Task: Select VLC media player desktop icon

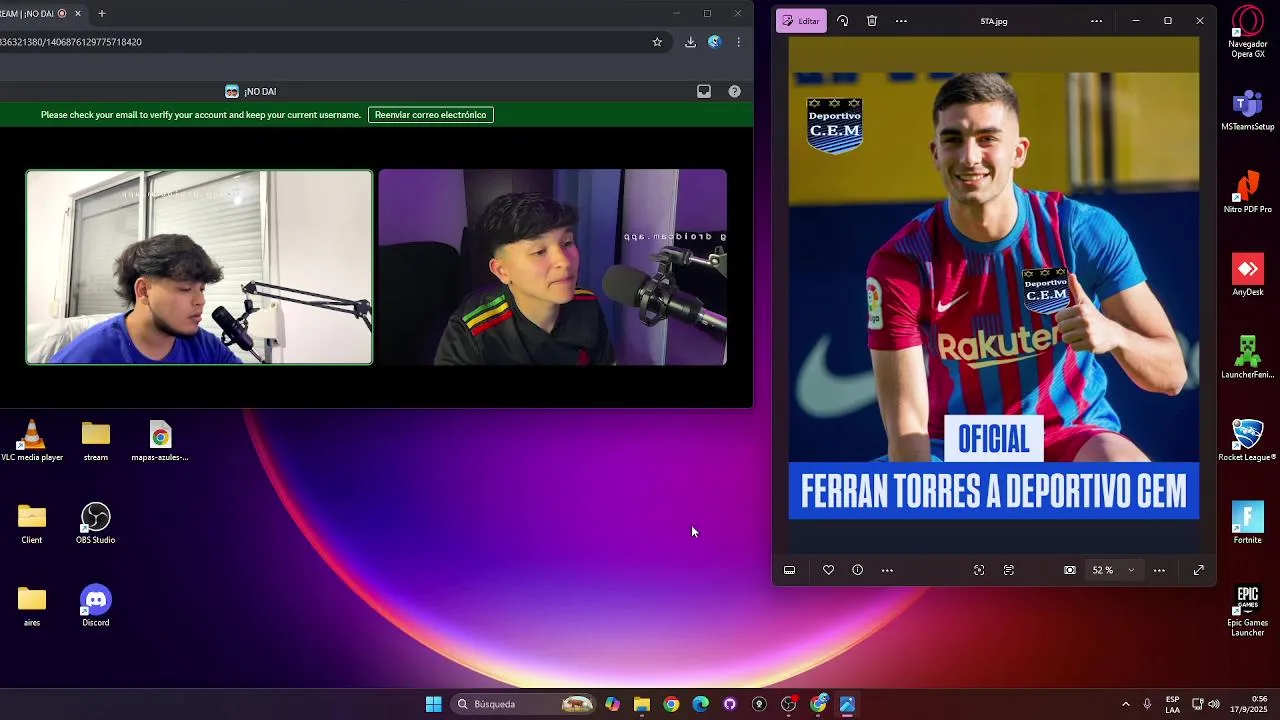Action: [x=32, y=441]
